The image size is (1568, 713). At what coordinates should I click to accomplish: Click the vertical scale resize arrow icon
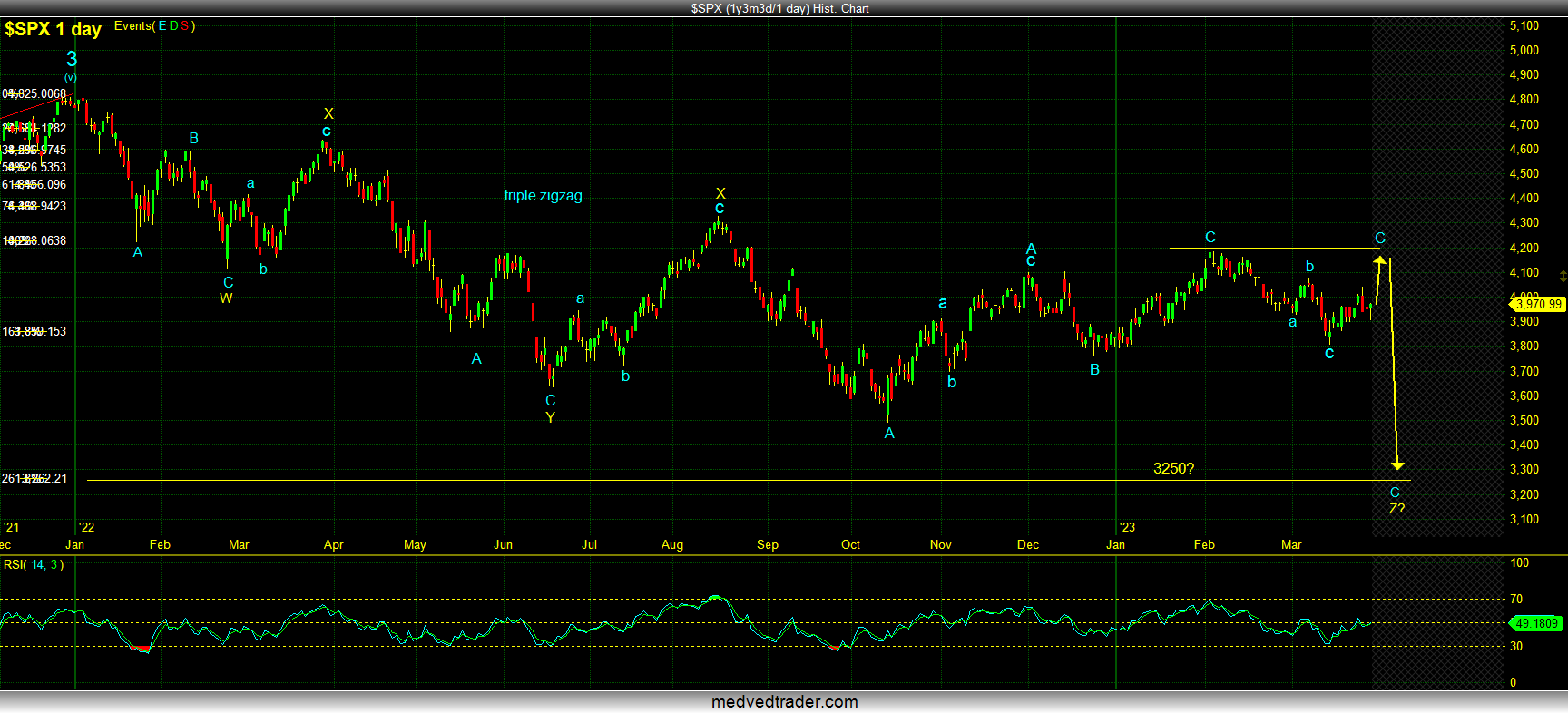coord(1563,276)
